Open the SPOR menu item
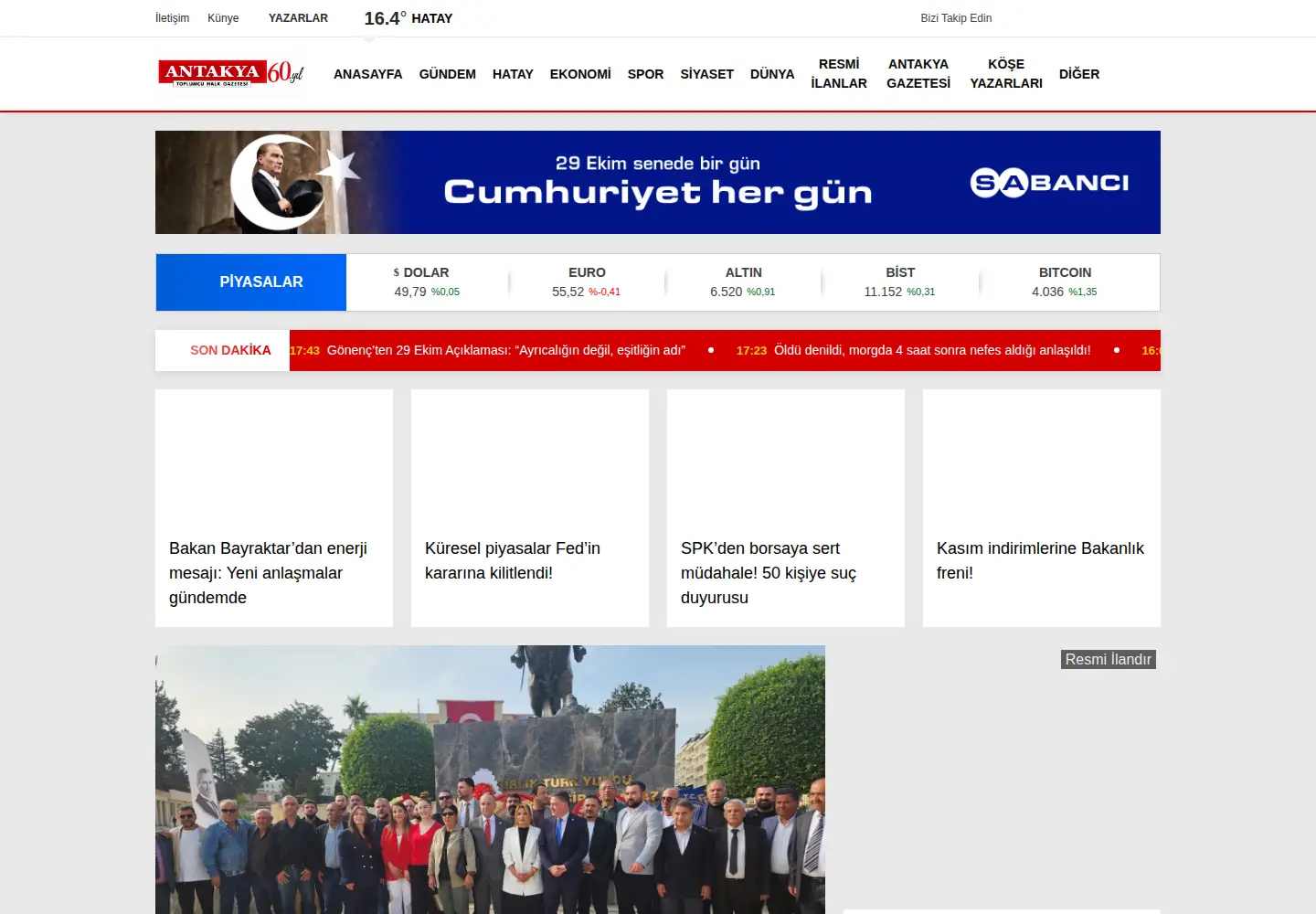This screenshot has height=914, width=1316. pyautogui.click(x=645, y=74)
